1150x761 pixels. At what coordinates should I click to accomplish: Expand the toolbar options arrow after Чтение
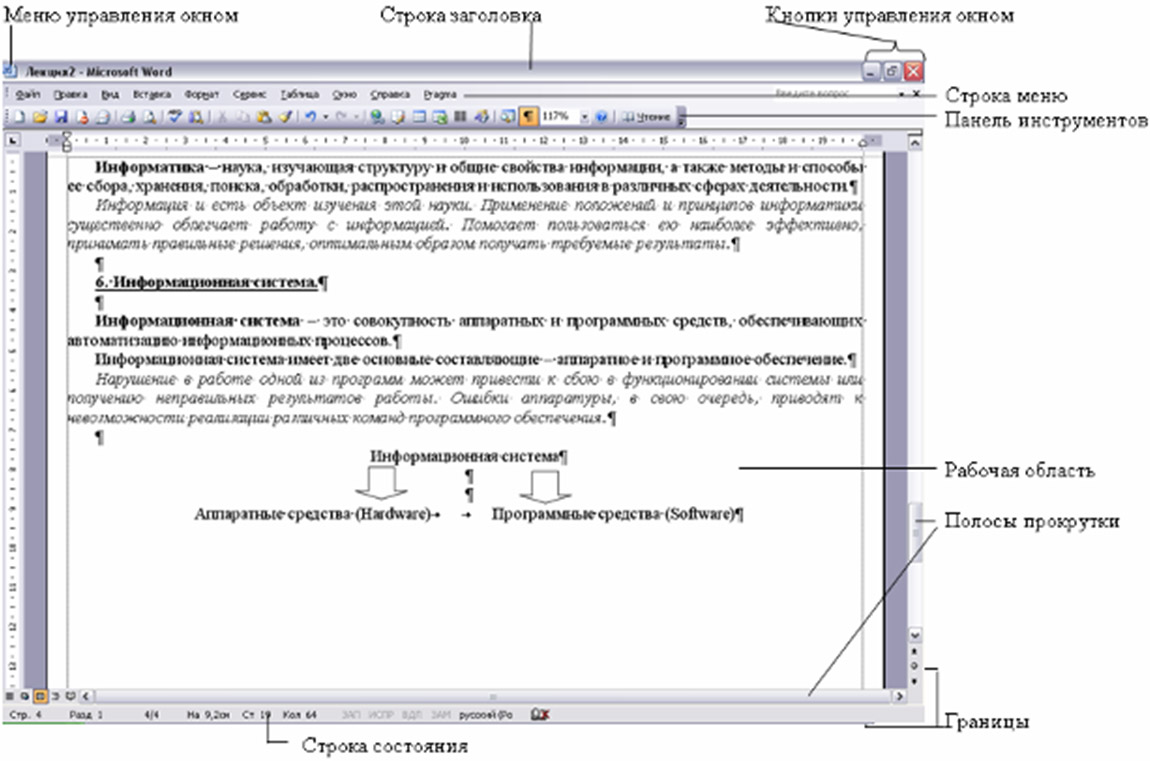coord(682,118)
